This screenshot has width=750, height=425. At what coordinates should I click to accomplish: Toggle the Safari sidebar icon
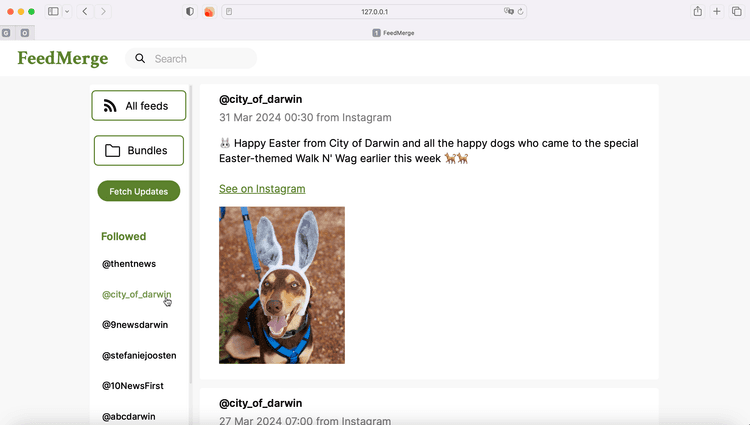click(x=53, y=11)
